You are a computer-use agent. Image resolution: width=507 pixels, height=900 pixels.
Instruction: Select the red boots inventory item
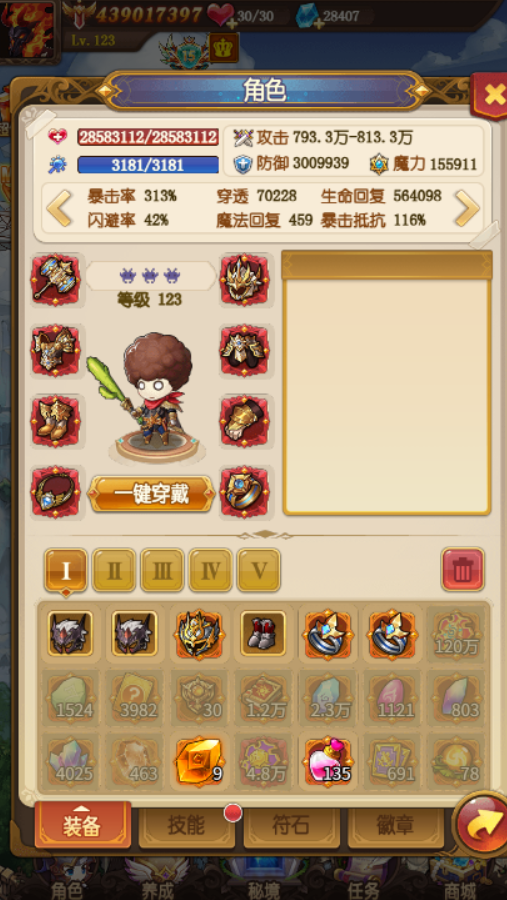(263, 634)
